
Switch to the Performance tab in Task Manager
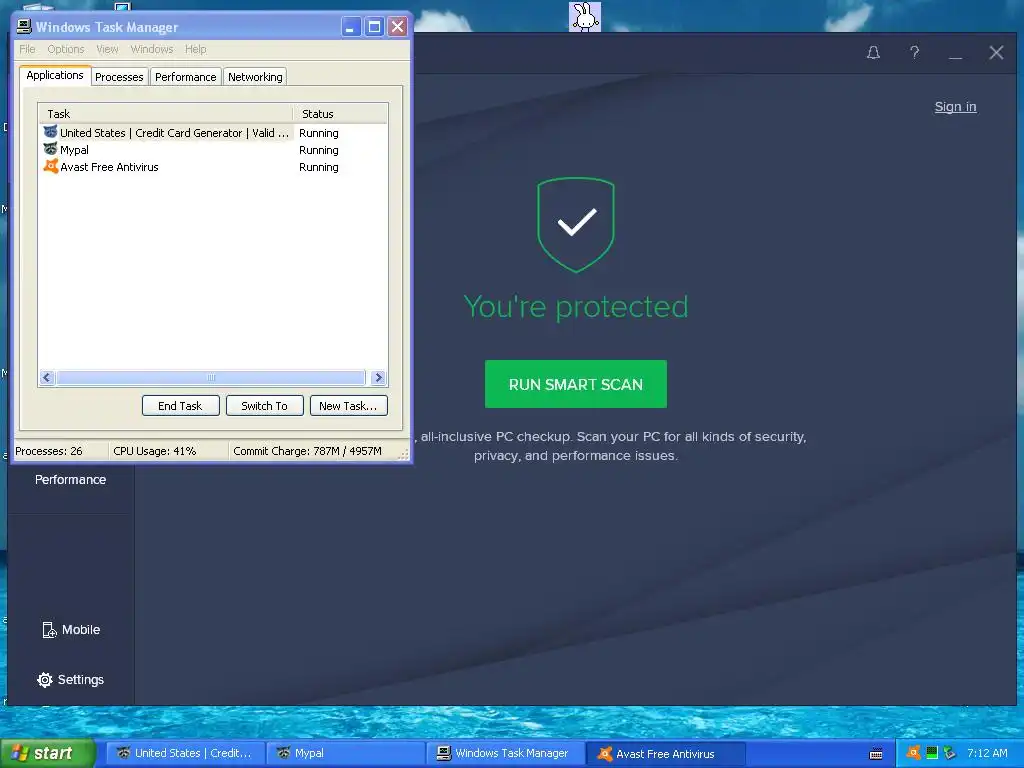pyautogui.click(x=185, y=77)
